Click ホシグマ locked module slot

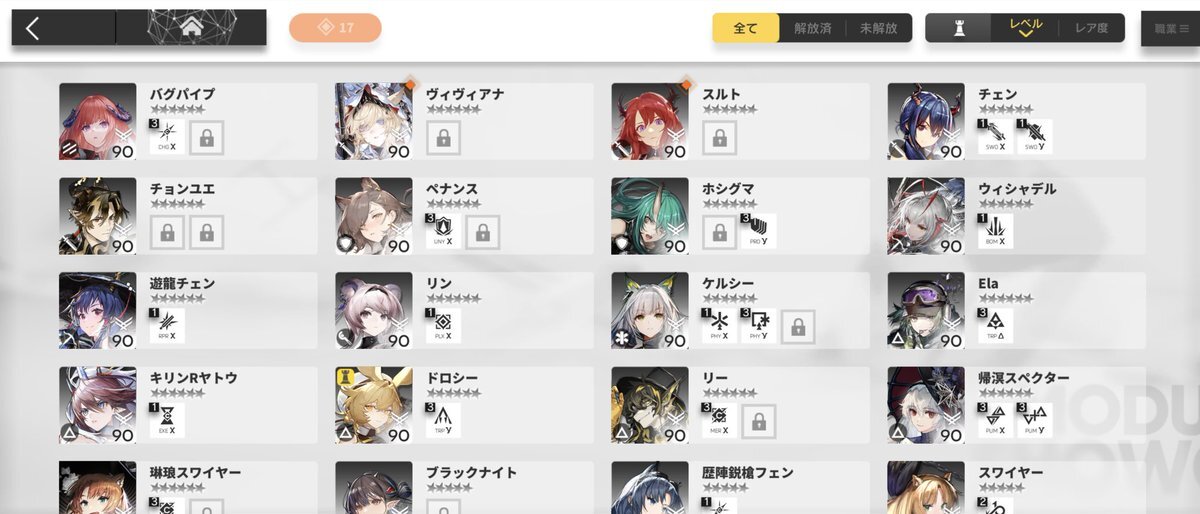pos(719,232)
